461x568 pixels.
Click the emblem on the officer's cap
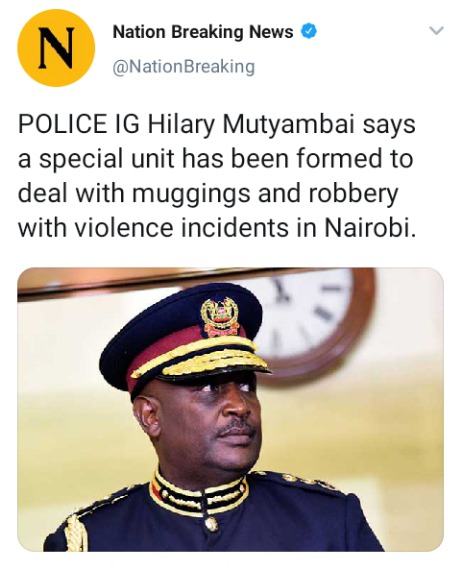(220, 317)
